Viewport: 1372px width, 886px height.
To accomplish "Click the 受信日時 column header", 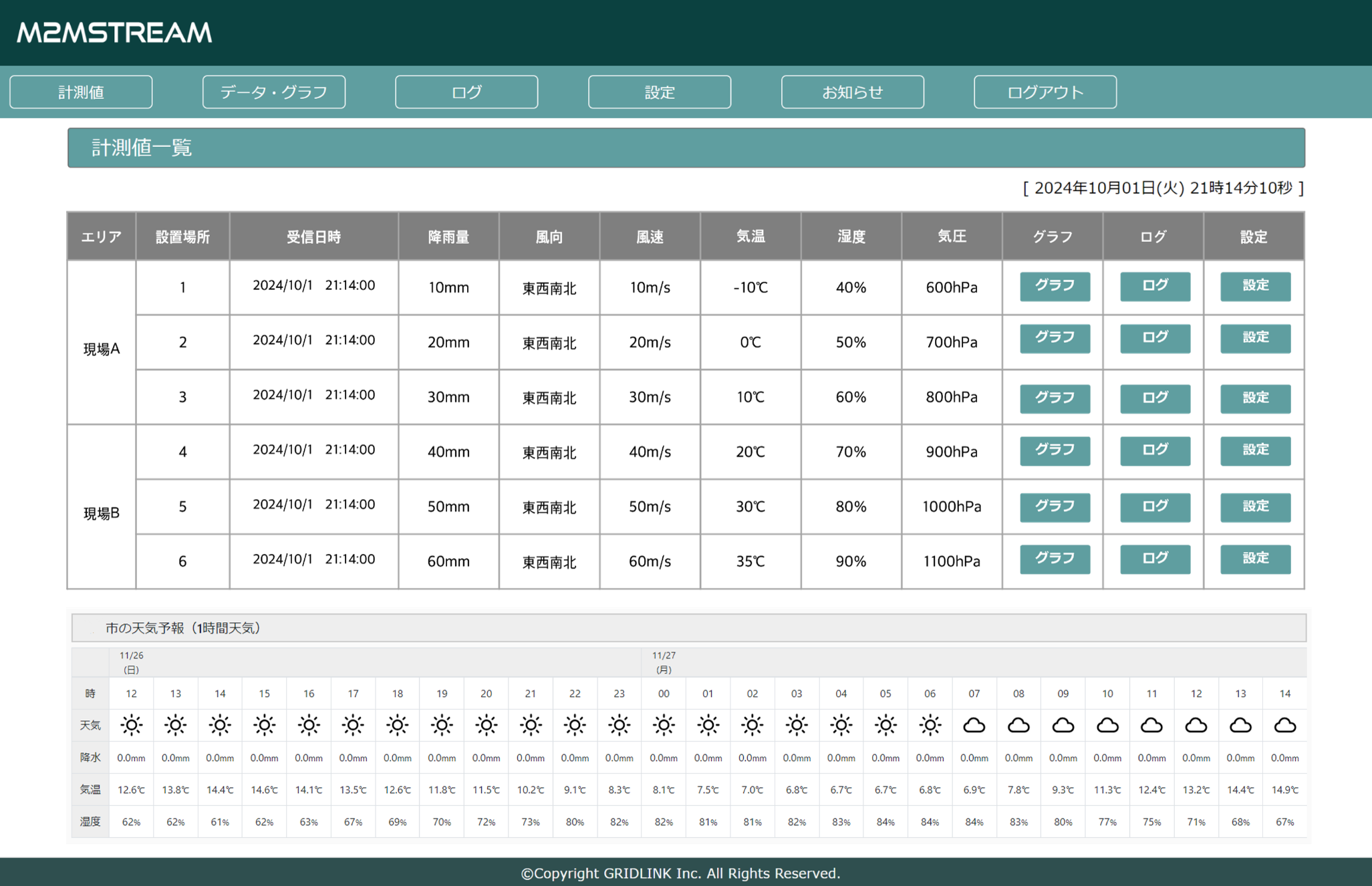I will click(x=314, y=237).
